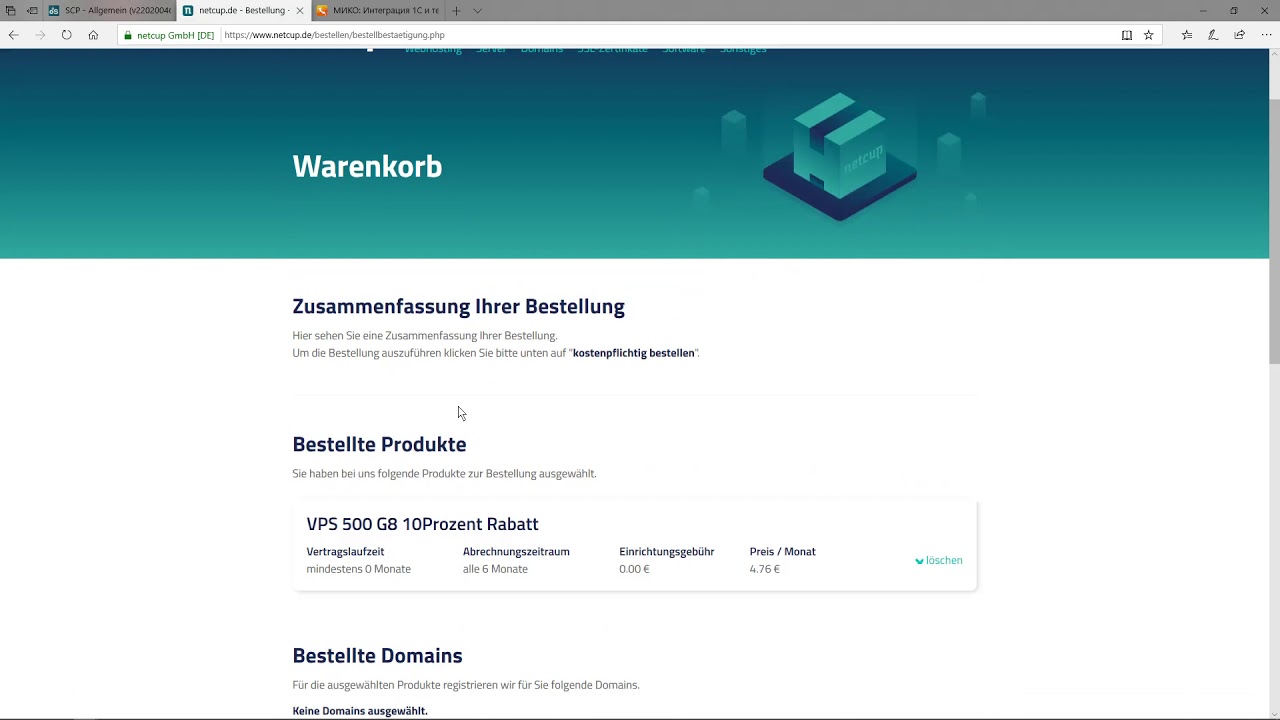Click the bold text kostenpflichtig bestellen

[x=634, y=353]
